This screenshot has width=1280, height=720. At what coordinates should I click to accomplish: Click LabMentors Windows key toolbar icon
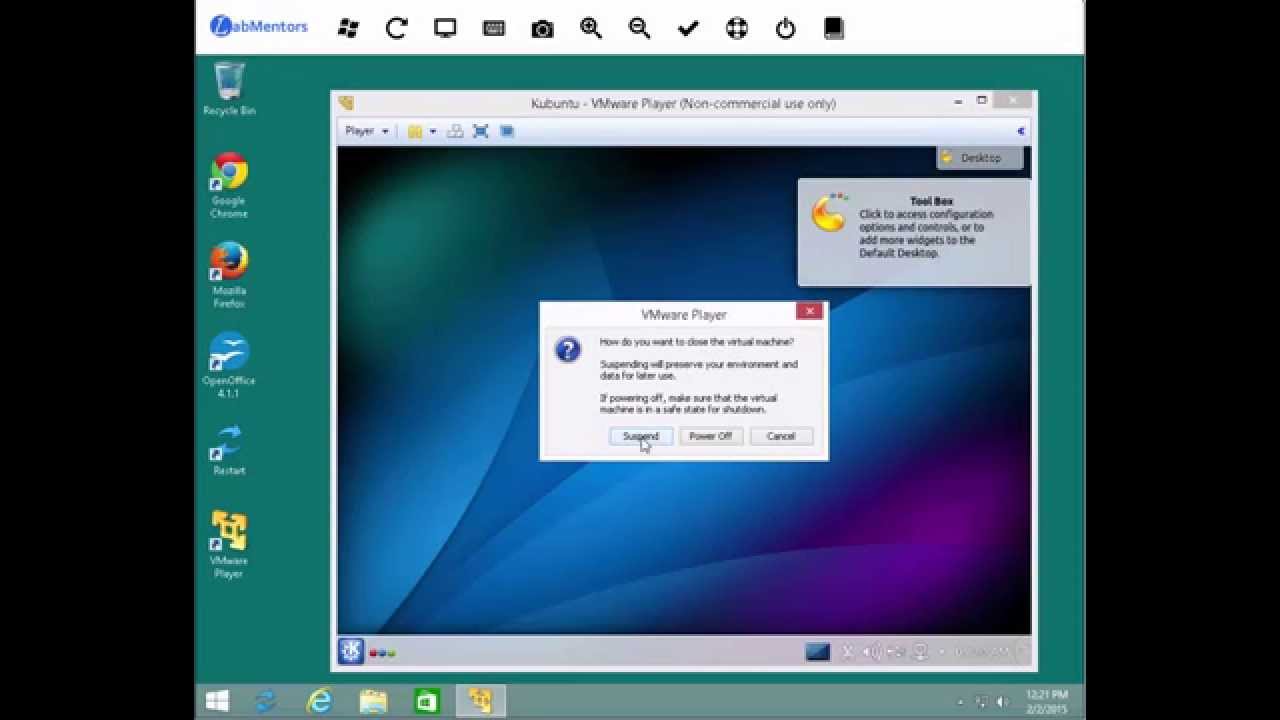tap(348, 28)
